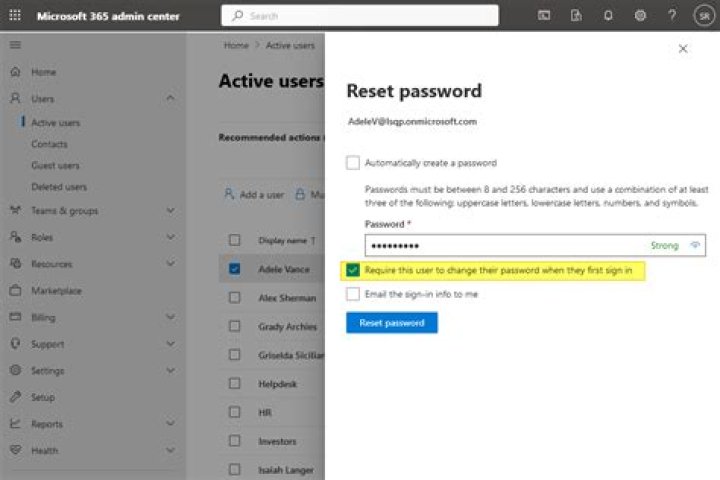Screen dimensions: 720x480
Task: Open Contacts in the sidebar
Action: (49, 144)
